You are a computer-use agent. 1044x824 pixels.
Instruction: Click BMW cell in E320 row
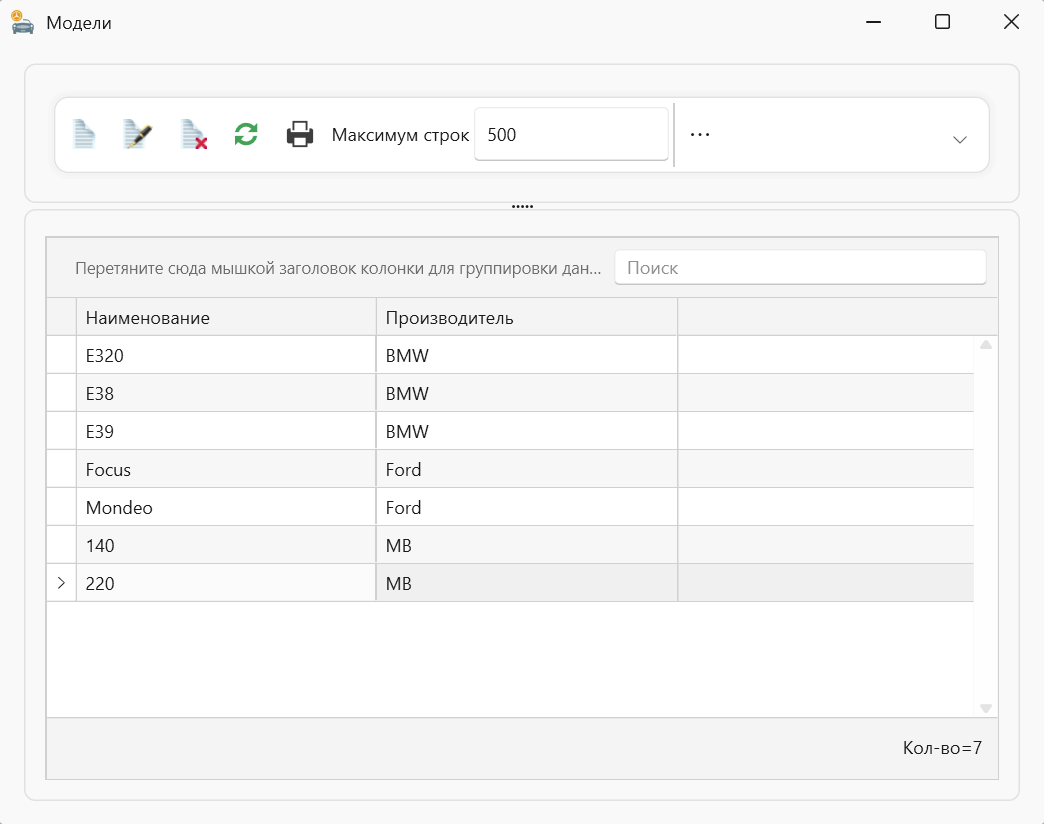(x=527, y=355)
